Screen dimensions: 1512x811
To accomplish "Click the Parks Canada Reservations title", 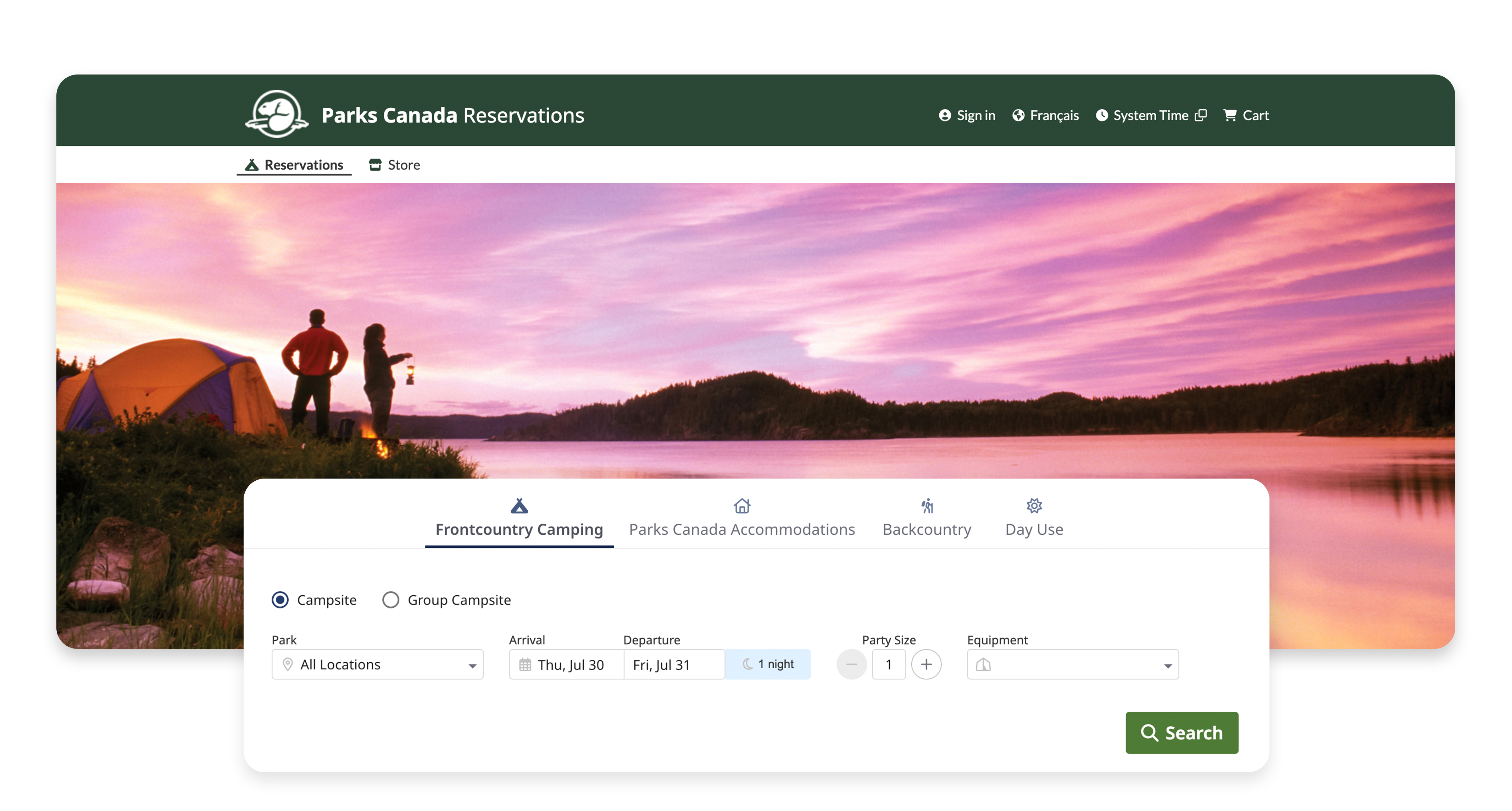I will [452, 115].
